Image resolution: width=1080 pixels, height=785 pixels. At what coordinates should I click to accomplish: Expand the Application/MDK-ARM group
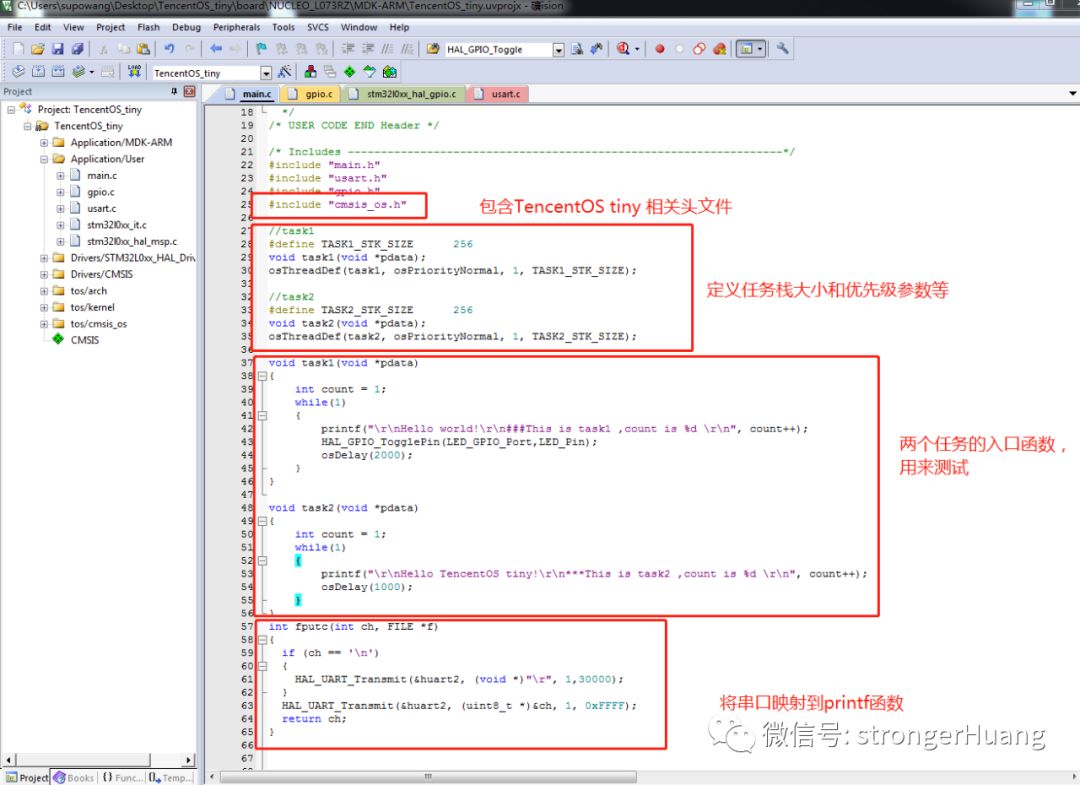(44, 143)
